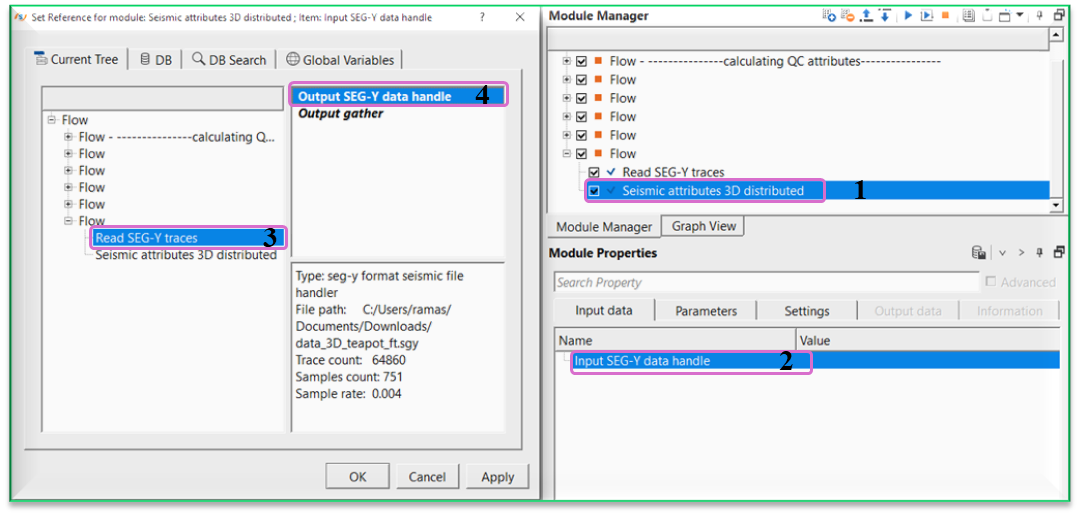Toggle checkbox of the expanded Flow in Module Manager
Viewport: 1080px width, 516px height.
tap(581, 154)
